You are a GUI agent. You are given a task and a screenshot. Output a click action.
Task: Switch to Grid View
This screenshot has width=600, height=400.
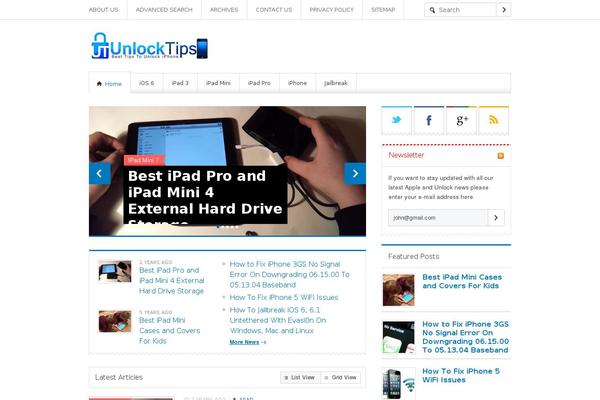pyautogui.click(x=341, y=377)
